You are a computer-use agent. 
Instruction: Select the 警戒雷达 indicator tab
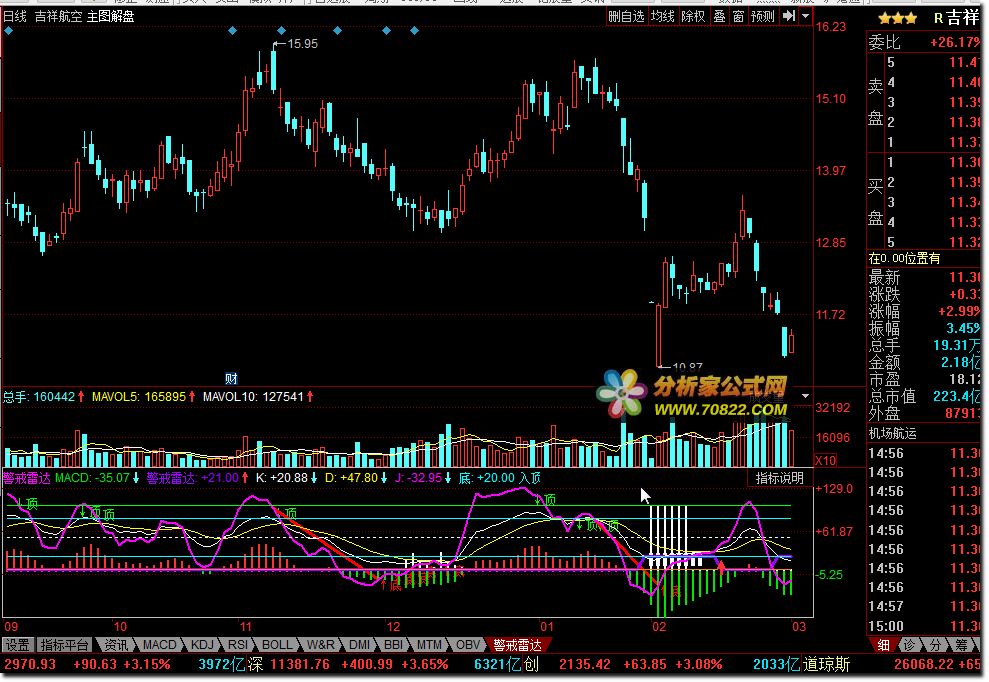coord(517,645)
